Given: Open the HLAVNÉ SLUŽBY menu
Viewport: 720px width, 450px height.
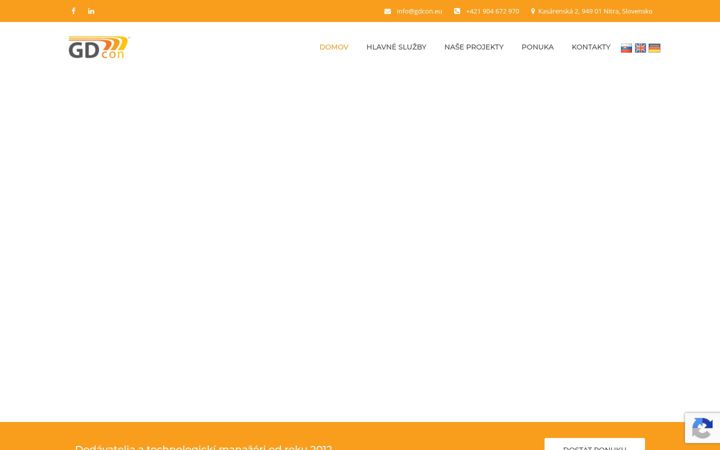Looking at the screenshot, I should tap(396, 47).
